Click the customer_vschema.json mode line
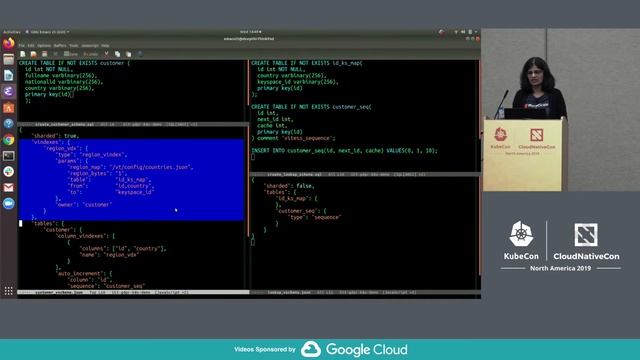The image size is (640, 360). pyautogui.click(x=133, y=292)
